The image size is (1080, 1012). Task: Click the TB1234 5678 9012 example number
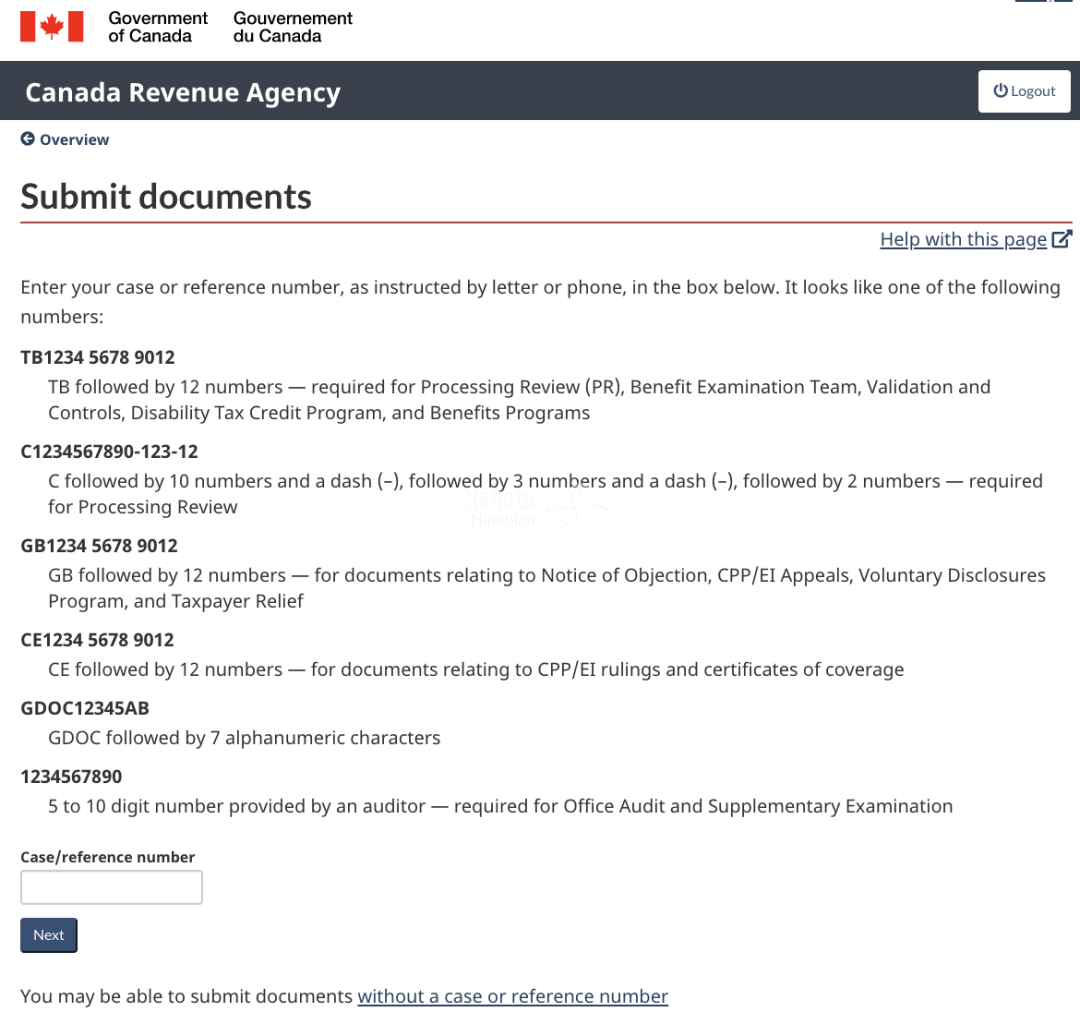[x=98, y=357]
